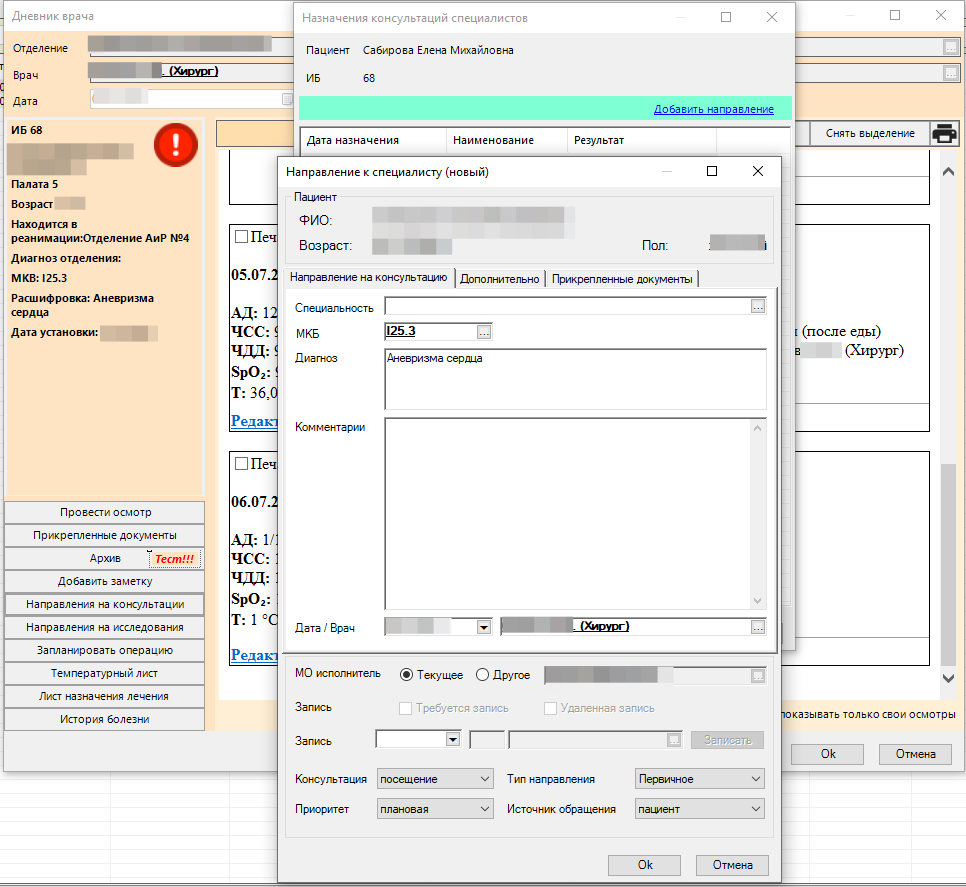This screenshot has height=887, width=966.
Task: Click Редакт link in the 05.07 entry
Action: point(254,421)
